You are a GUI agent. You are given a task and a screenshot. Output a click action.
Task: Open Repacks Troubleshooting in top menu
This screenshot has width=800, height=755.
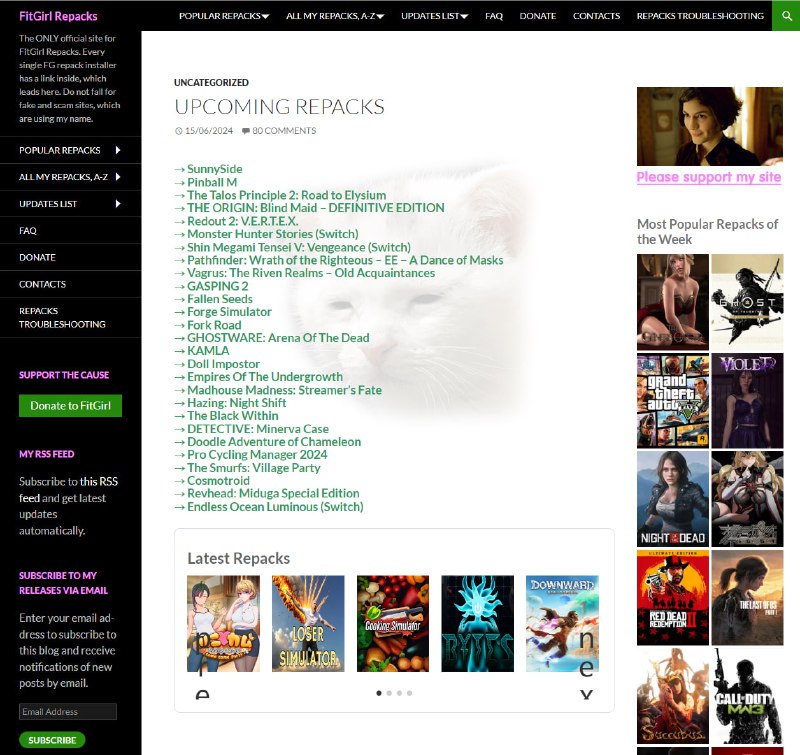point(700,16)
